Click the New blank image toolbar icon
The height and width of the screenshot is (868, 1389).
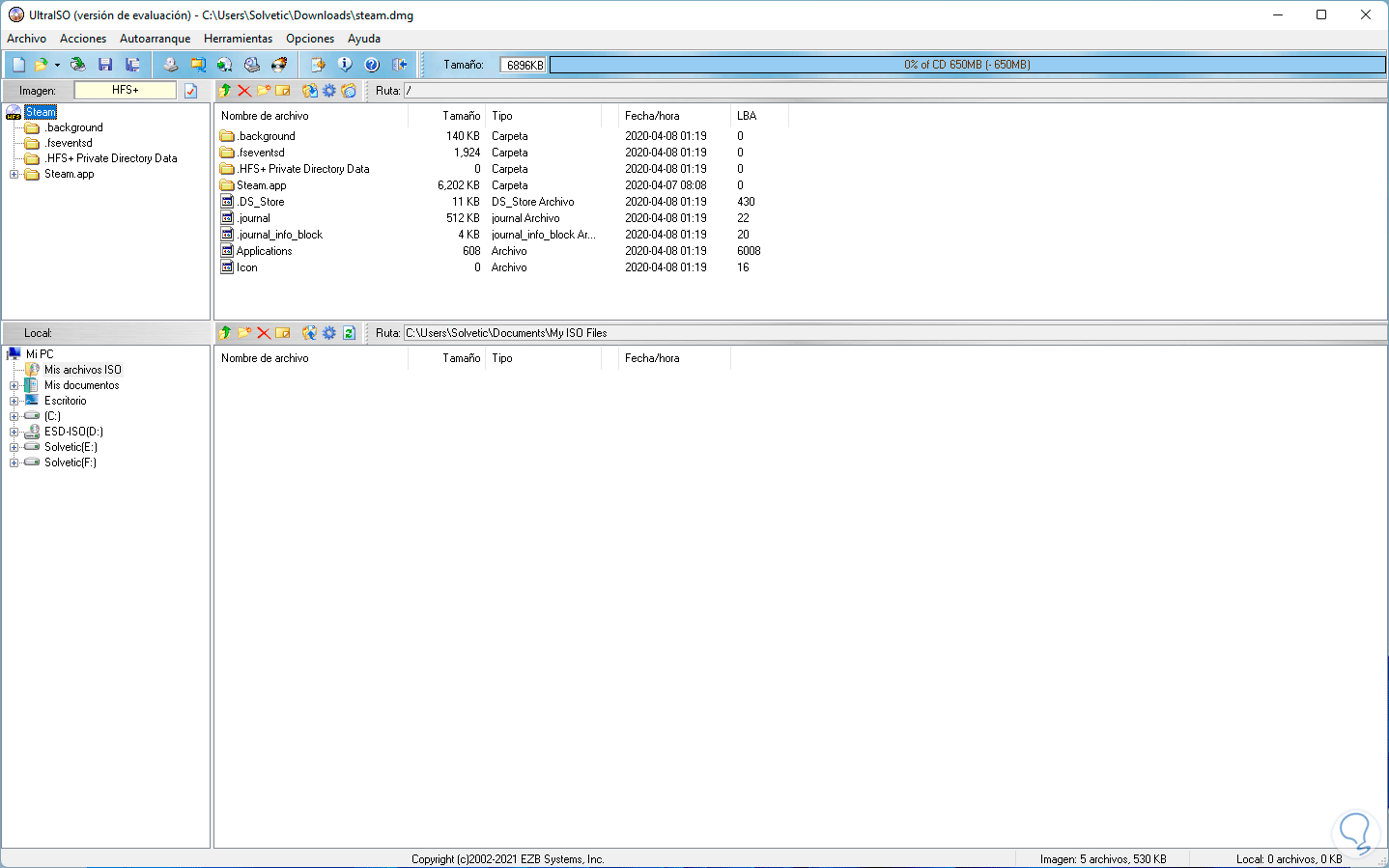(x=18, y=65)
